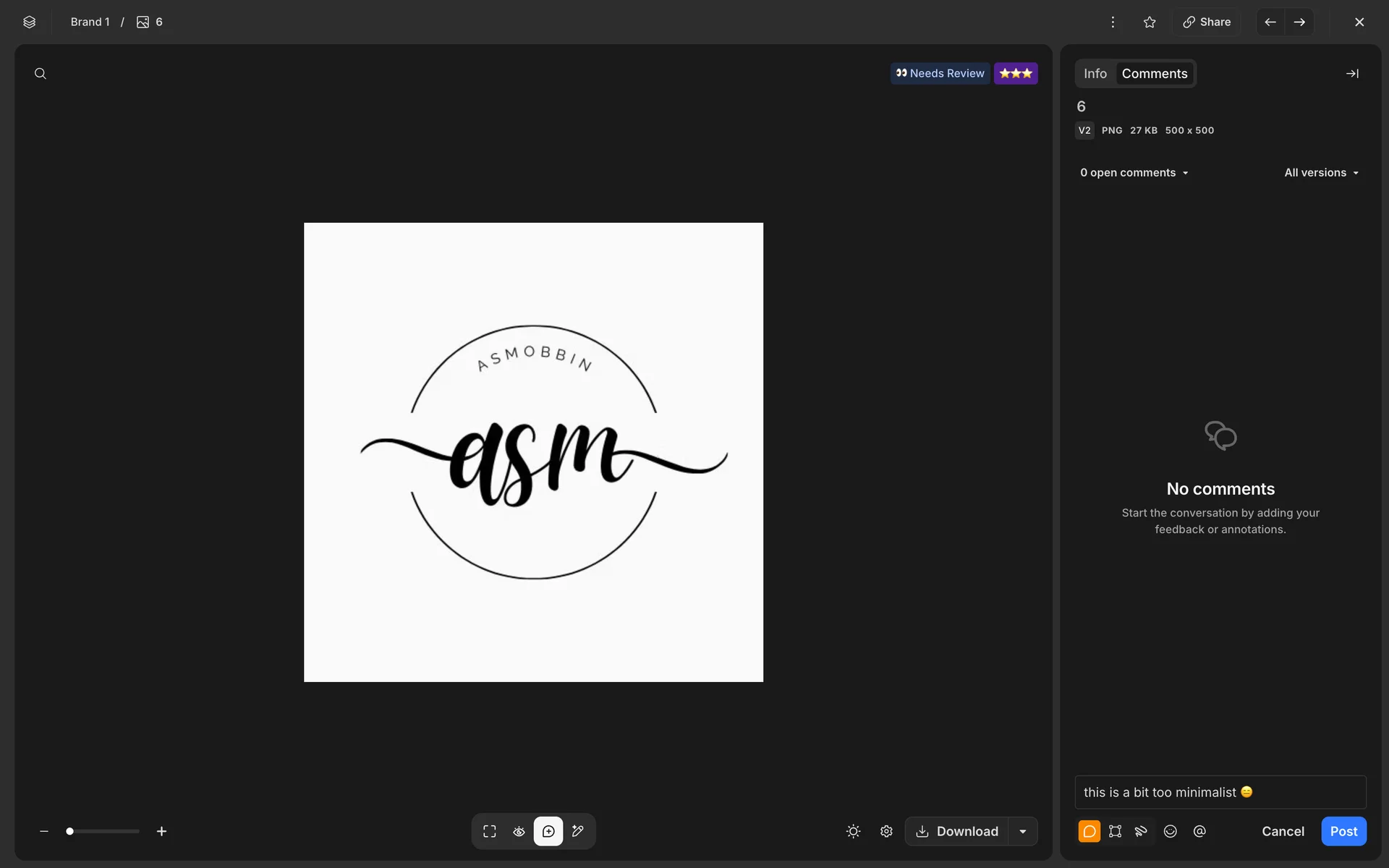Click the layers icon at top left
This screenshot has height=868, width=1389.
(29, 22)
